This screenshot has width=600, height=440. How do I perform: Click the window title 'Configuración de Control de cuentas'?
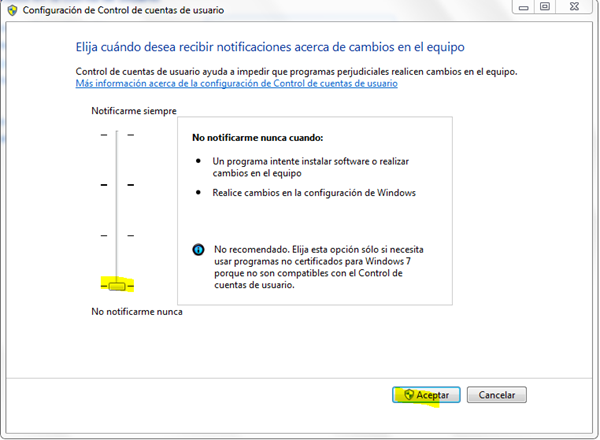point(123,10)
